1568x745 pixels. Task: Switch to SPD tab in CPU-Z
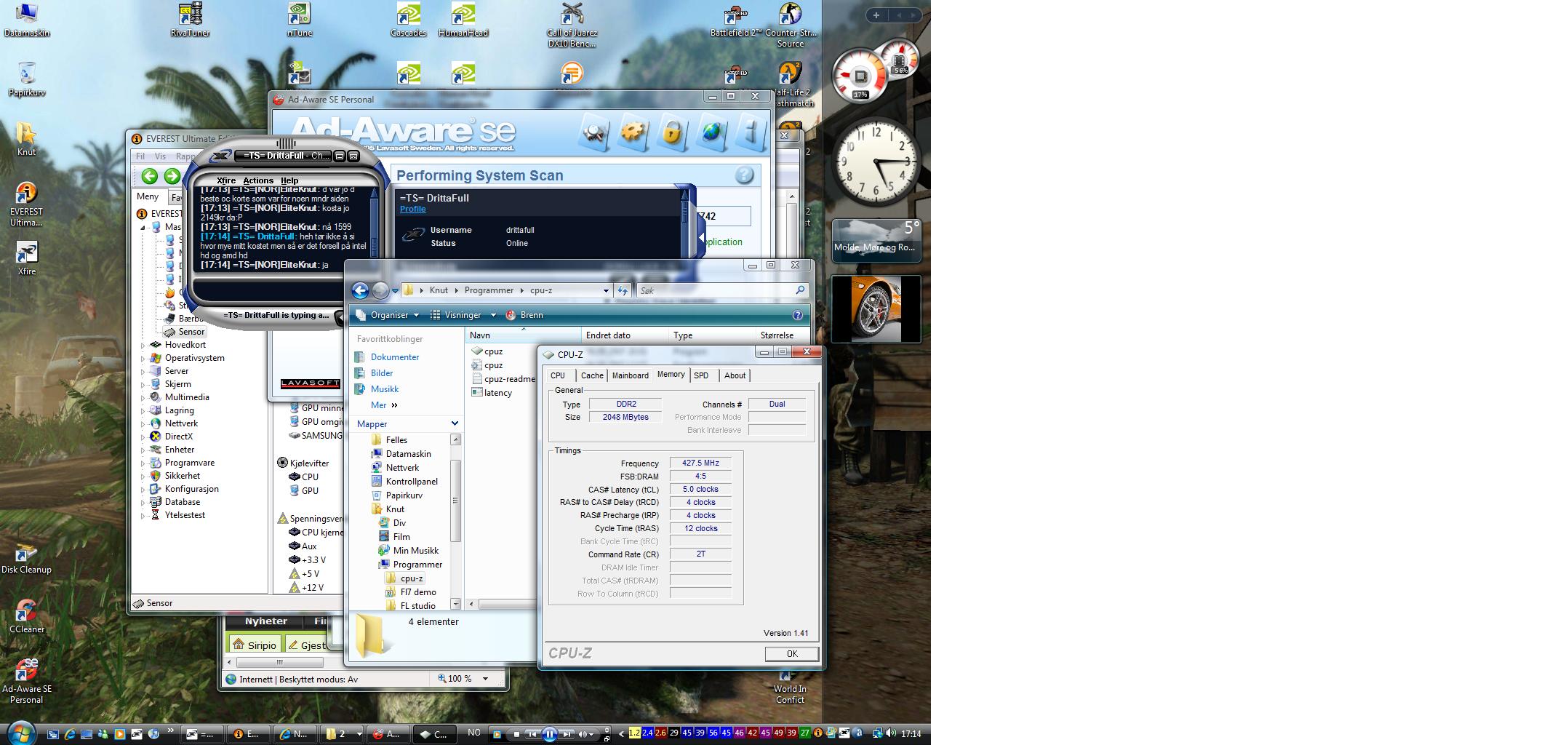click(701, 375)
